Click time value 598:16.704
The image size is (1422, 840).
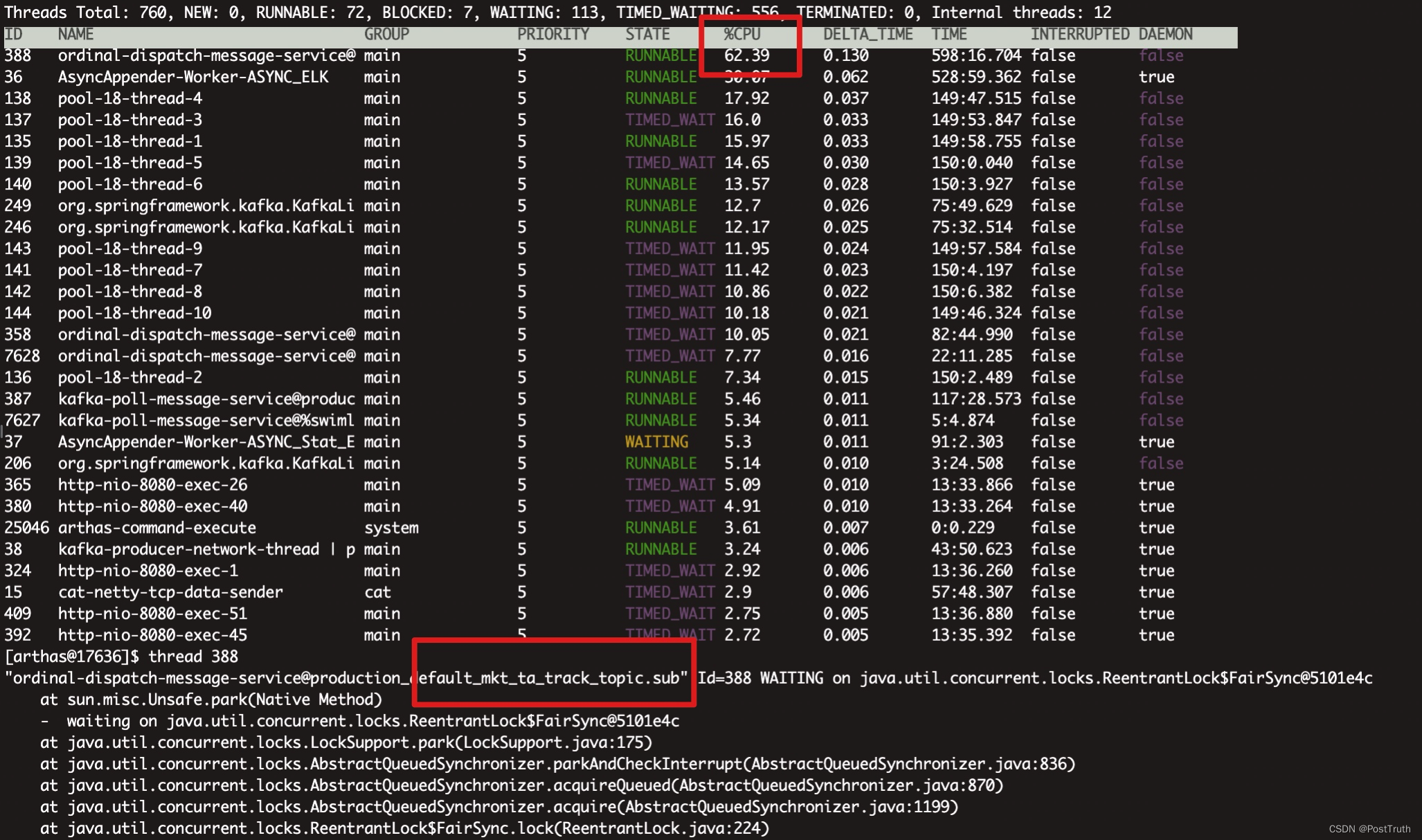coord(976,55)
